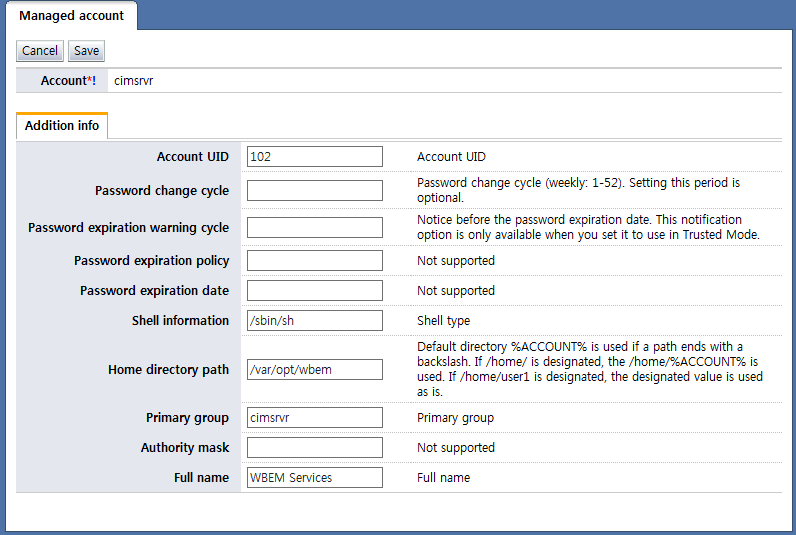Select the Password expiration policy input box
This screenshot has width=796, height=535.
[x=315, y=261]
